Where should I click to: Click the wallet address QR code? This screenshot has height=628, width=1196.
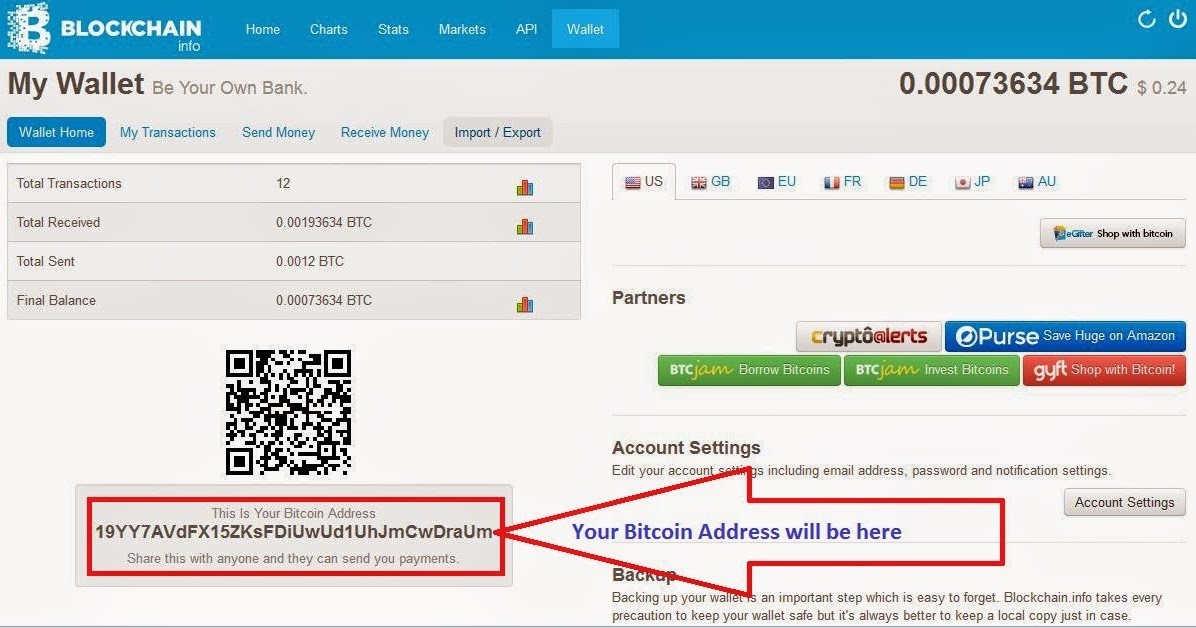tap(288, 412)
